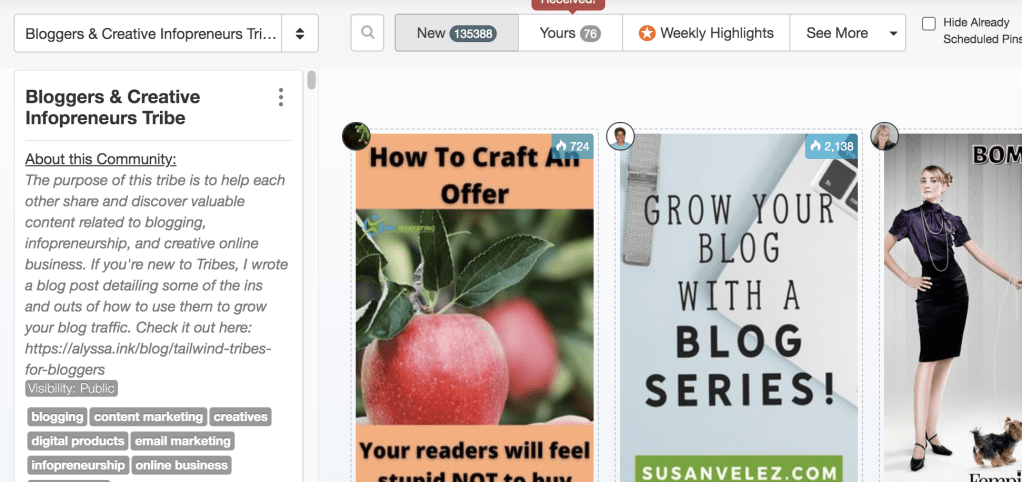This screenshot has width=1022, height=482.
Task: Select the infopreneurship tag
Action: [x=78, y=465]
